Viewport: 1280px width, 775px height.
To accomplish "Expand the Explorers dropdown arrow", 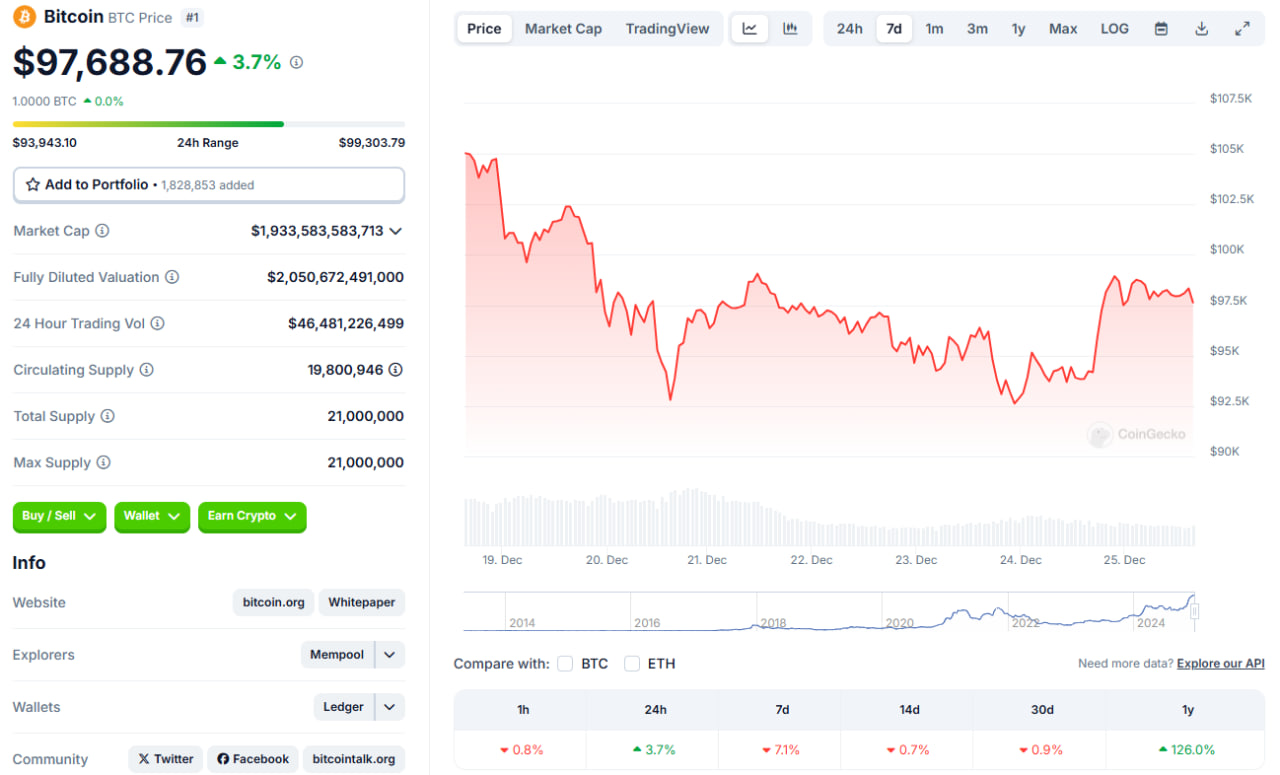I will point(390,655).
